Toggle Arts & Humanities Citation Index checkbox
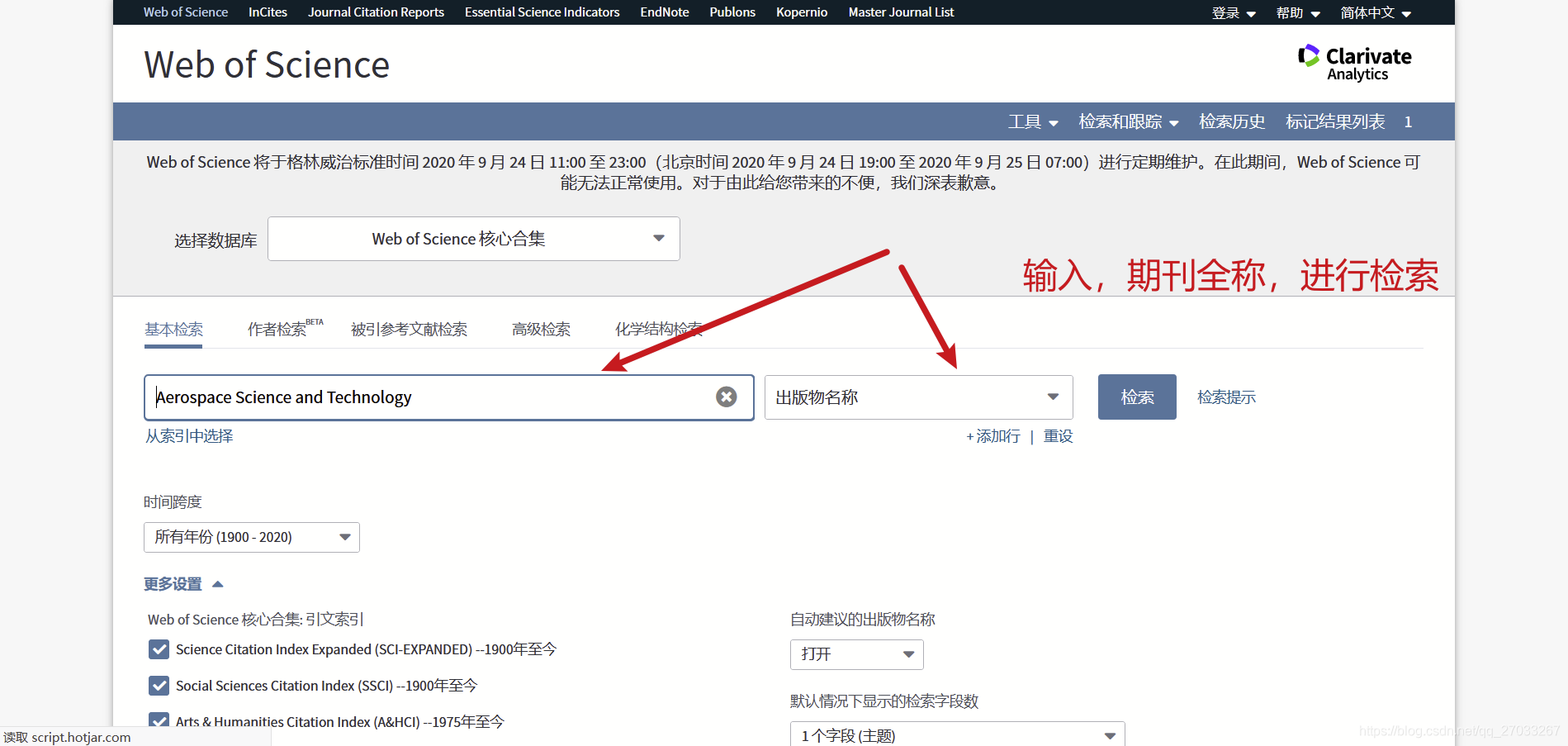The height and width of the screenshot is (746, 1568). pyautogui.click(x=159, y=720)
